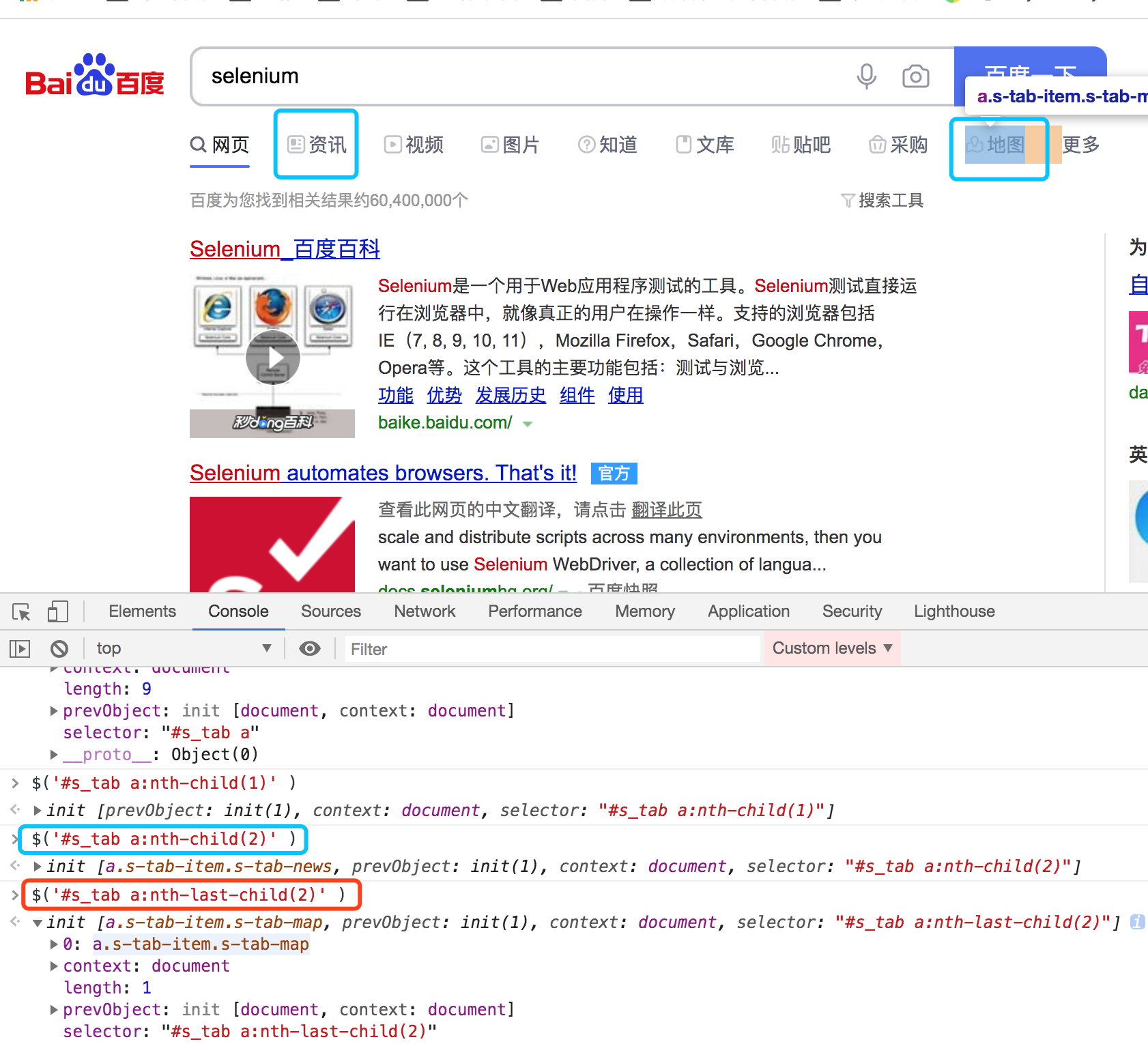This screenshot has width=1148, height=1044.
Task: Open the 网页 search tab
Action: [x=220, y=145]
